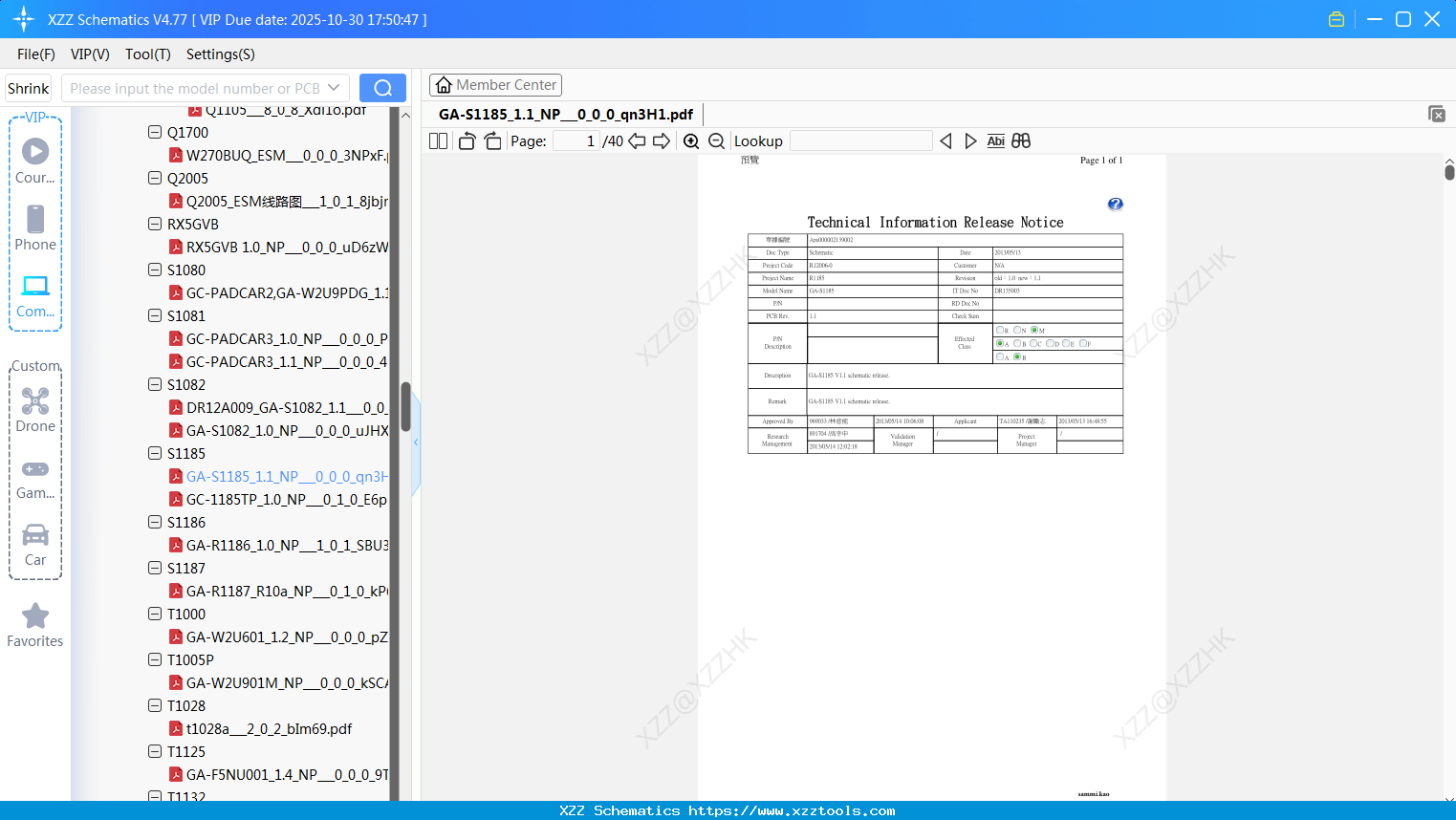The width and height of the screenshot is (1456, 820).
Task: Open binoculars search icon
Action: pos(1021,140)
